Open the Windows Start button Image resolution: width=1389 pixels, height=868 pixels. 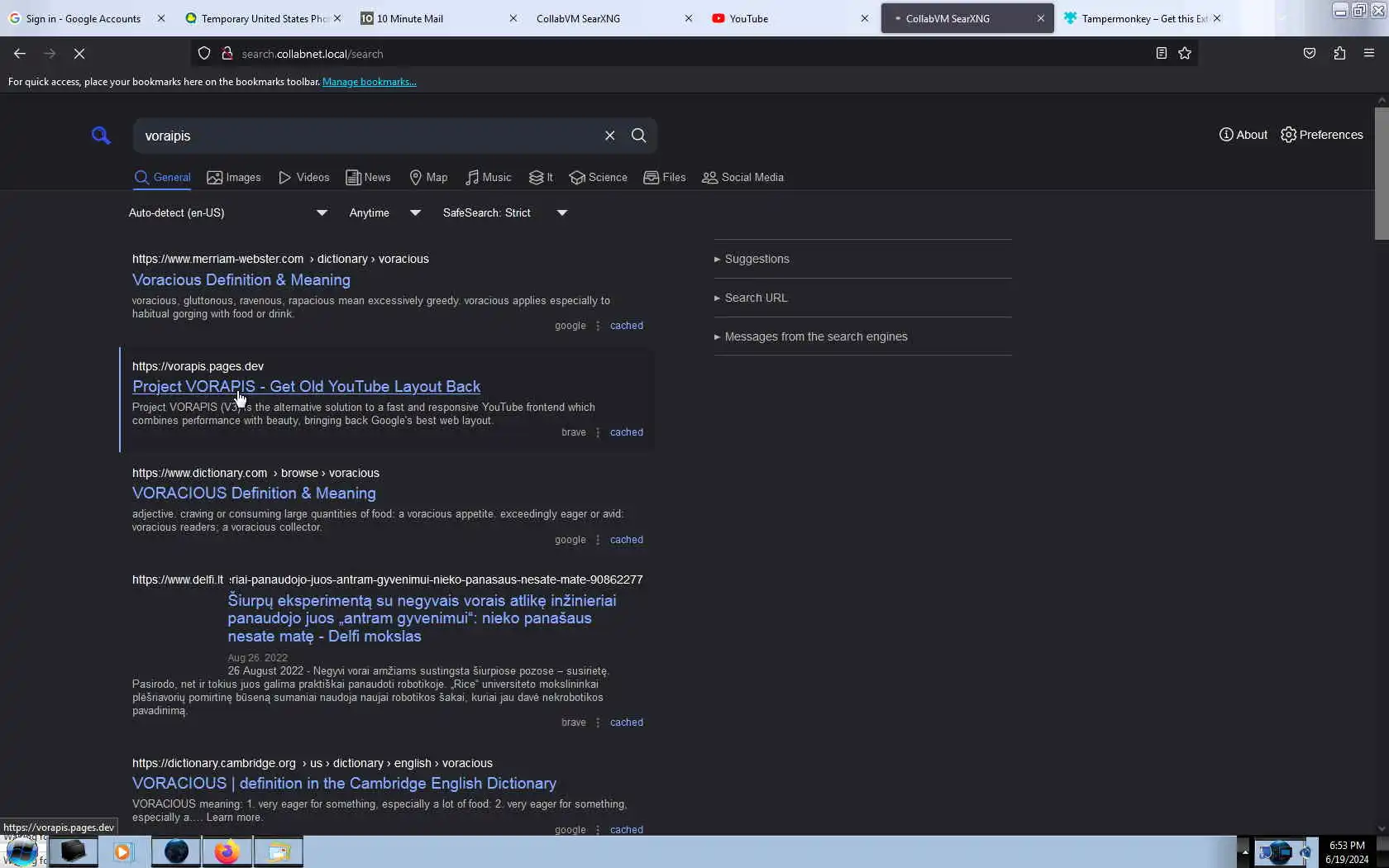[x=22, y=851]
